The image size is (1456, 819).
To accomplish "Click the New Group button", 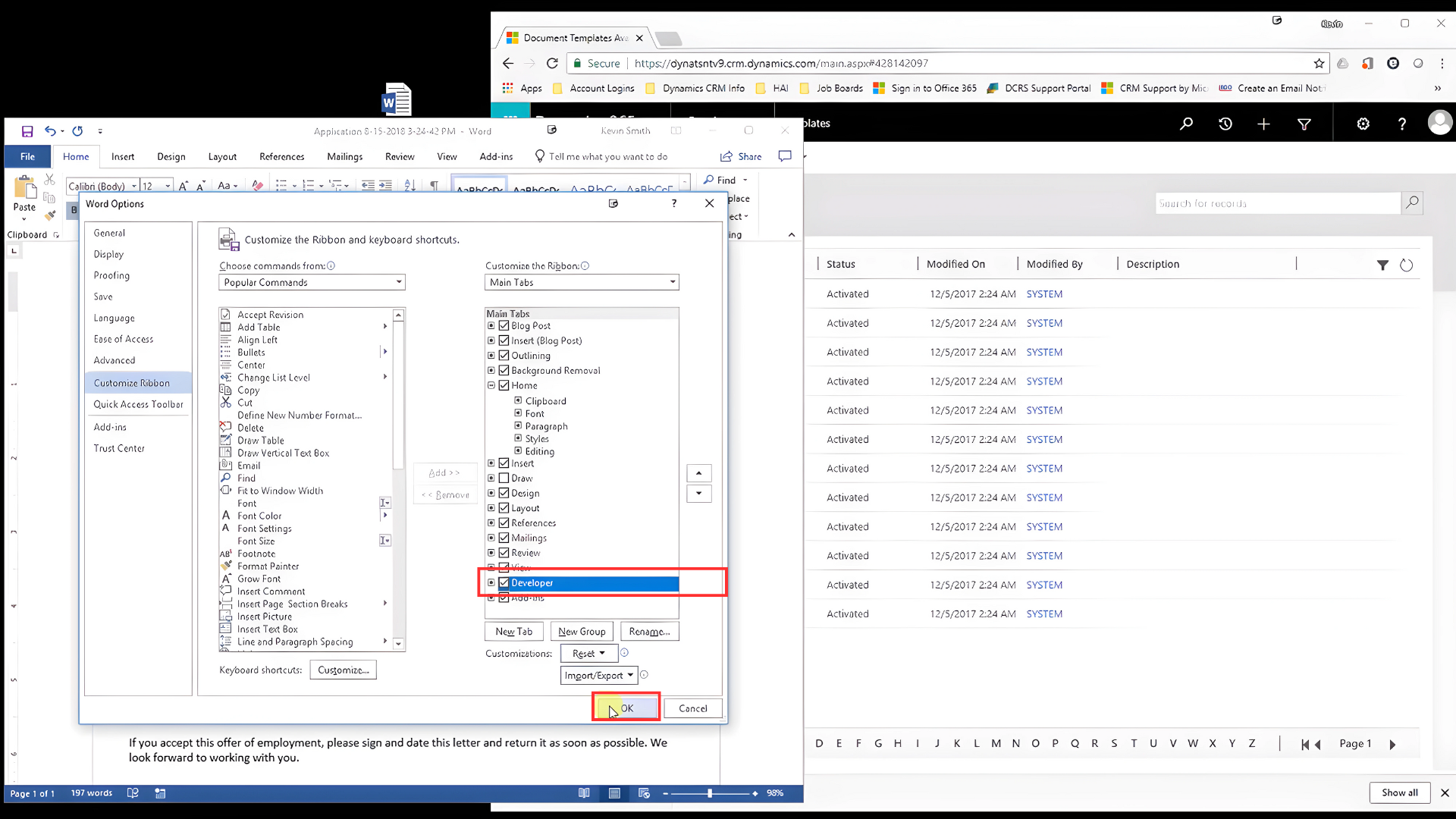I will pyautogui.click(x=582, y=632).
